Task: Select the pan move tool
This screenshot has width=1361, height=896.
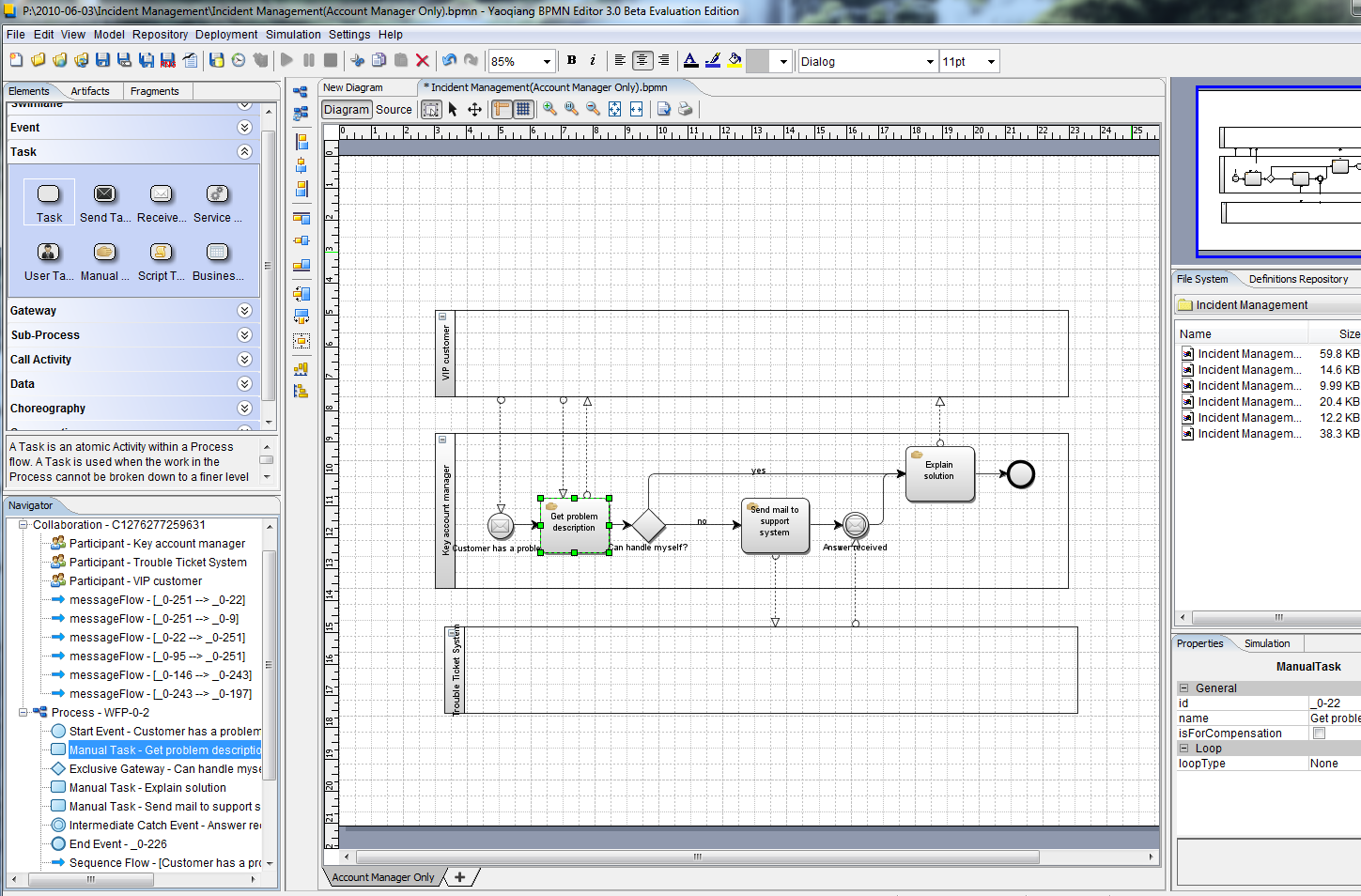Action: coord(475,110)
